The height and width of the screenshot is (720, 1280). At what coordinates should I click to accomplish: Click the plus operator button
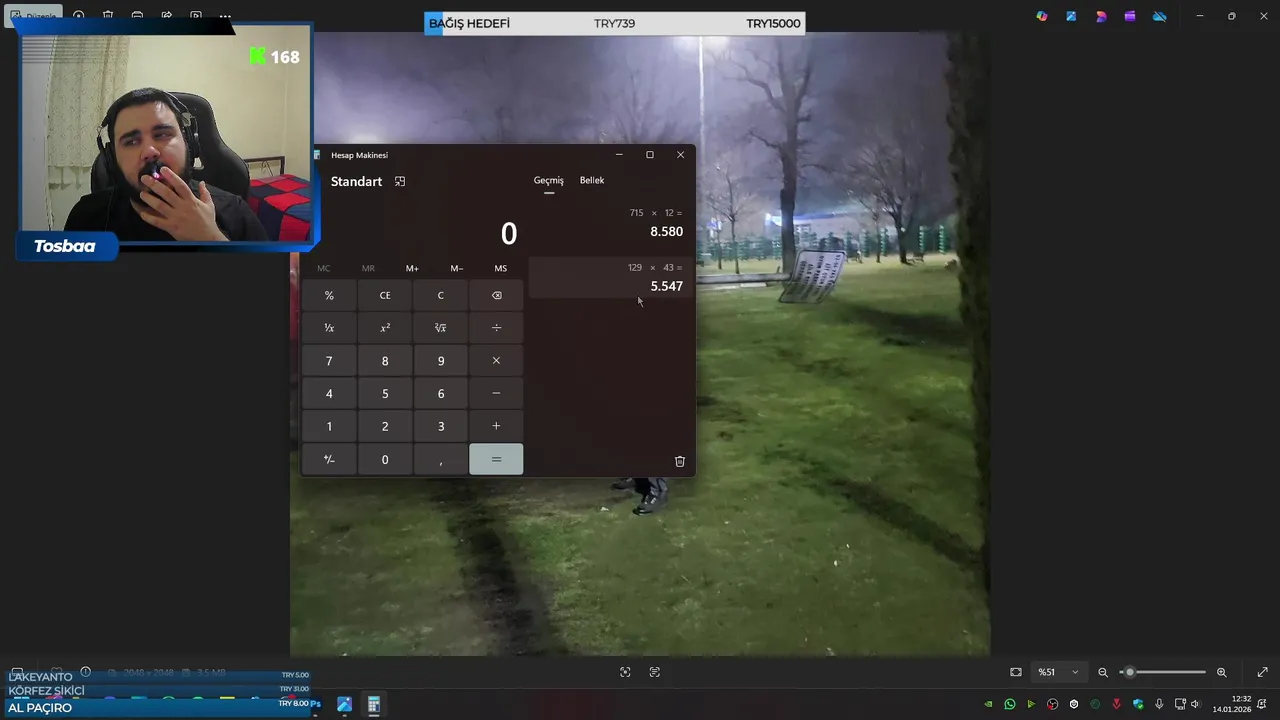496,426
